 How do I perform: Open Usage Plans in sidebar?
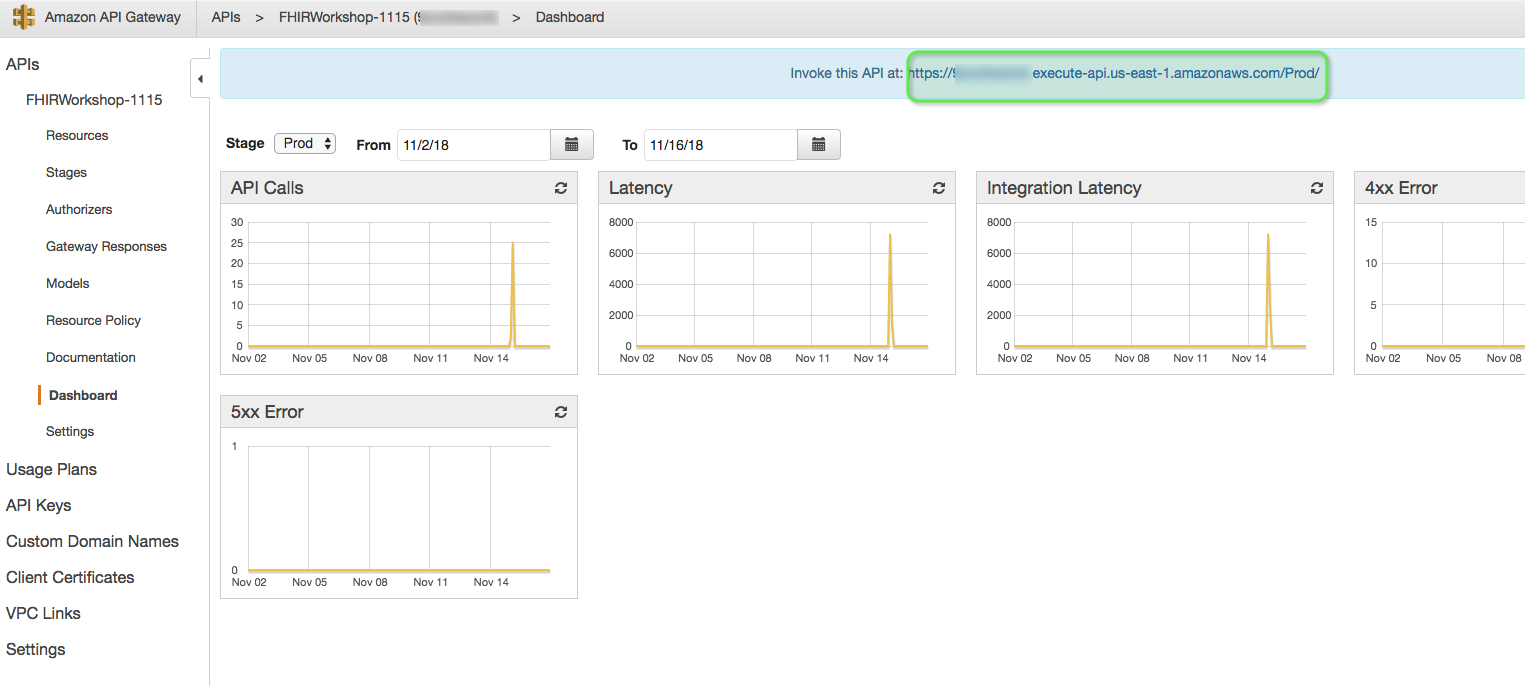coord(52,469)
